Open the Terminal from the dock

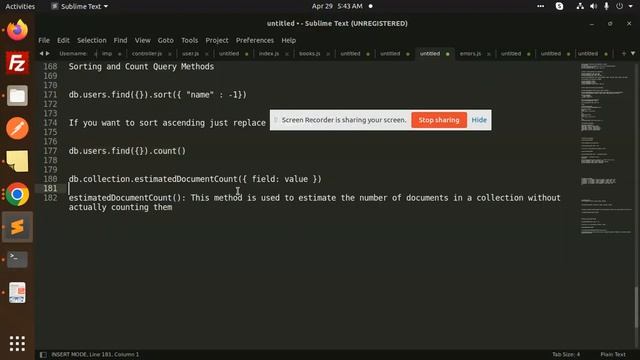click(17, 259)
